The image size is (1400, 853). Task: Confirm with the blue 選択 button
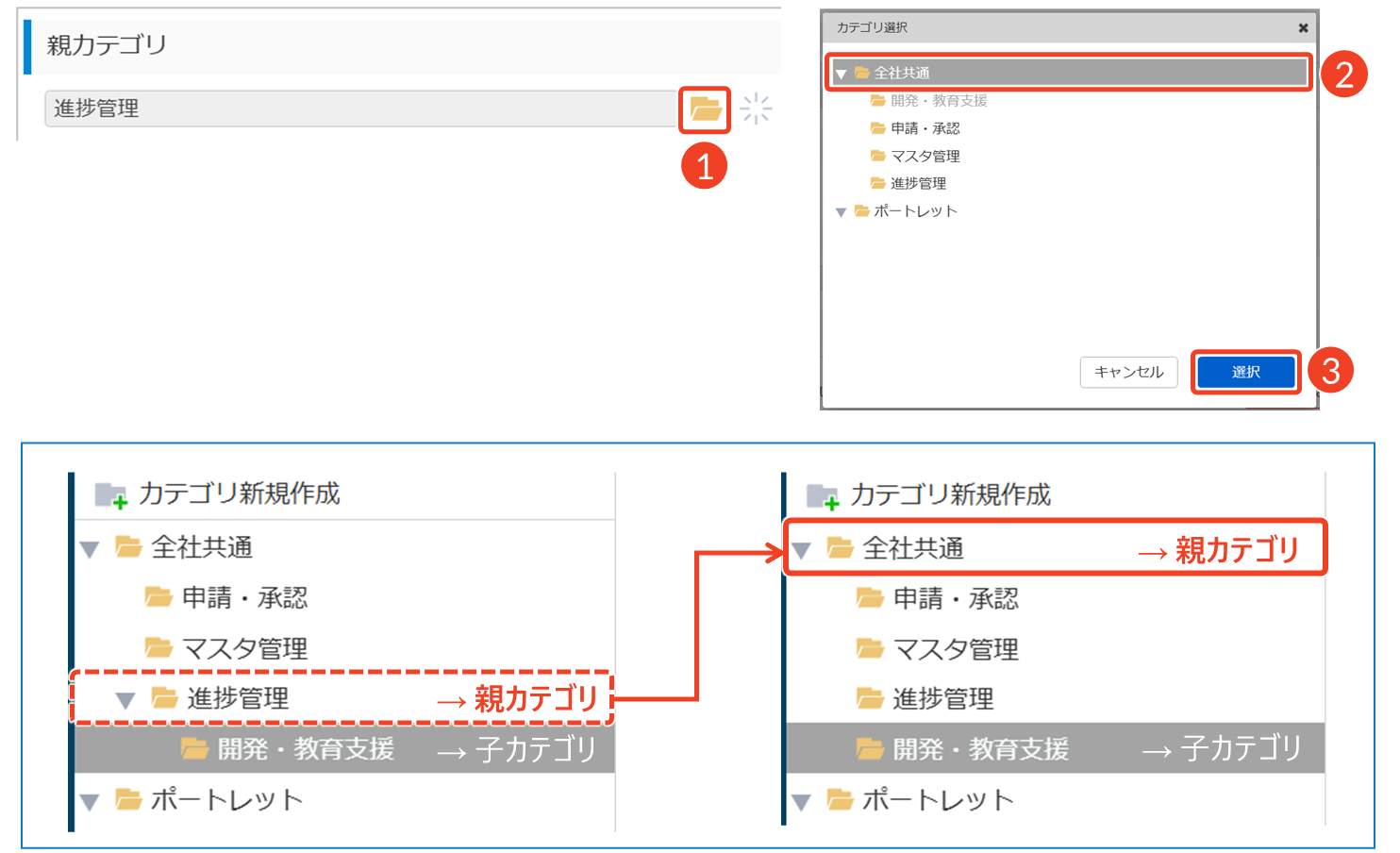[x=1244, y=372]
